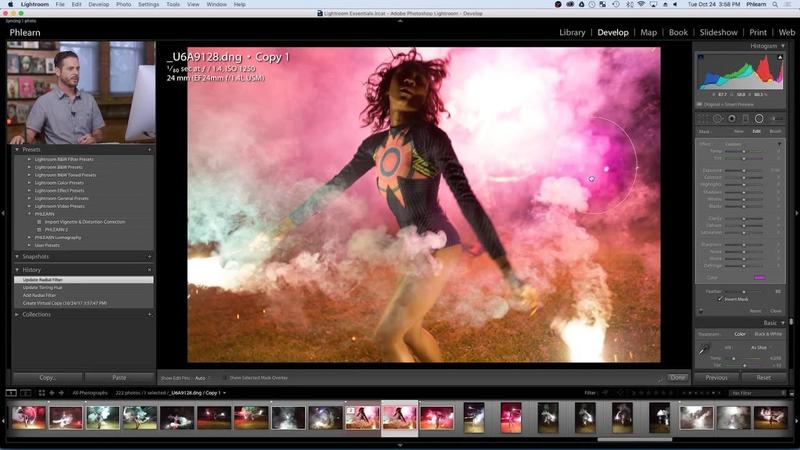Open the magenta Color swatch
The width and height of the screenshot is (800, 450).
point(759,278)
